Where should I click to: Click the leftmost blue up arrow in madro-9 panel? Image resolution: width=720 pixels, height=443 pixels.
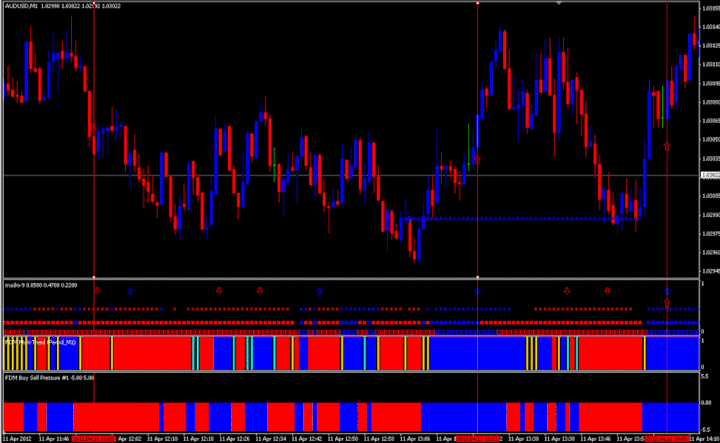(130, 291)
